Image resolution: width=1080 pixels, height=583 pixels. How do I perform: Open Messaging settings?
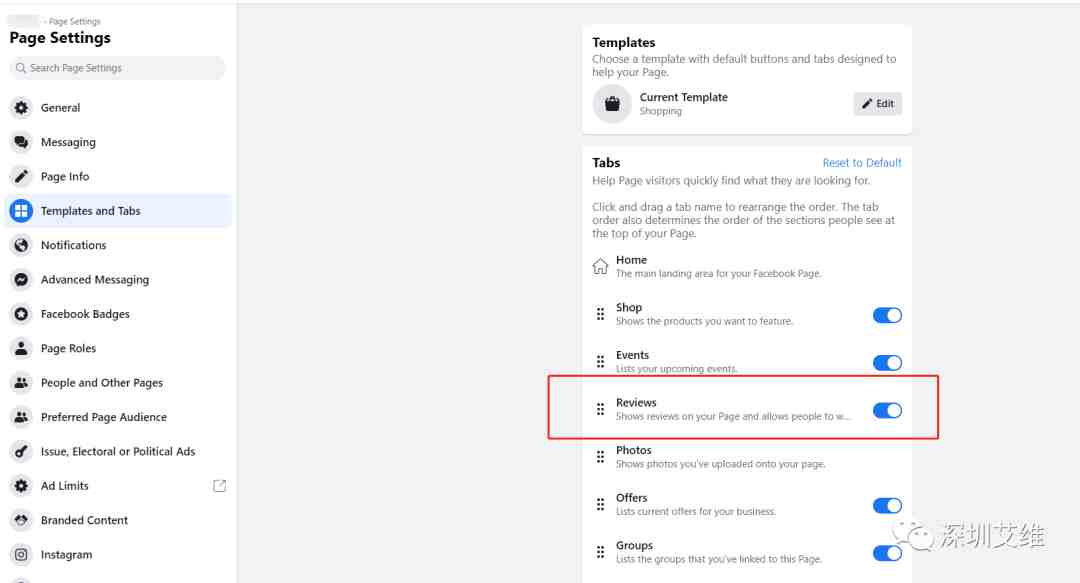click(118, 142)
